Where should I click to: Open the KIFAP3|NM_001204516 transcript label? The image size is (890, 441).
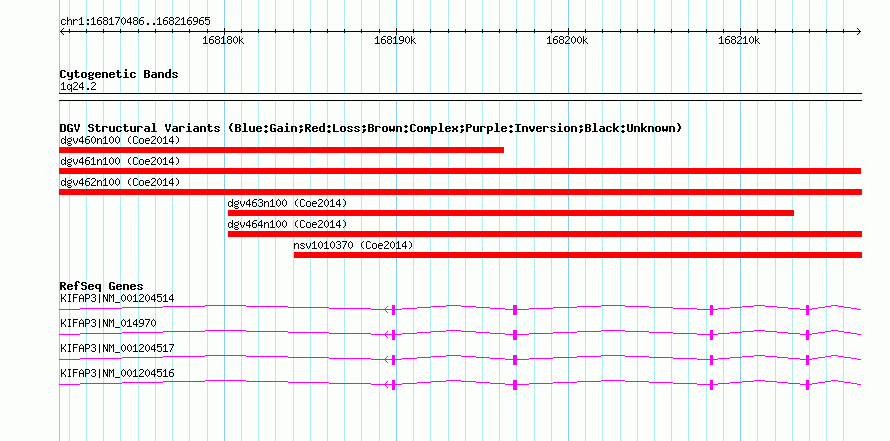click(x=117, y=373)
